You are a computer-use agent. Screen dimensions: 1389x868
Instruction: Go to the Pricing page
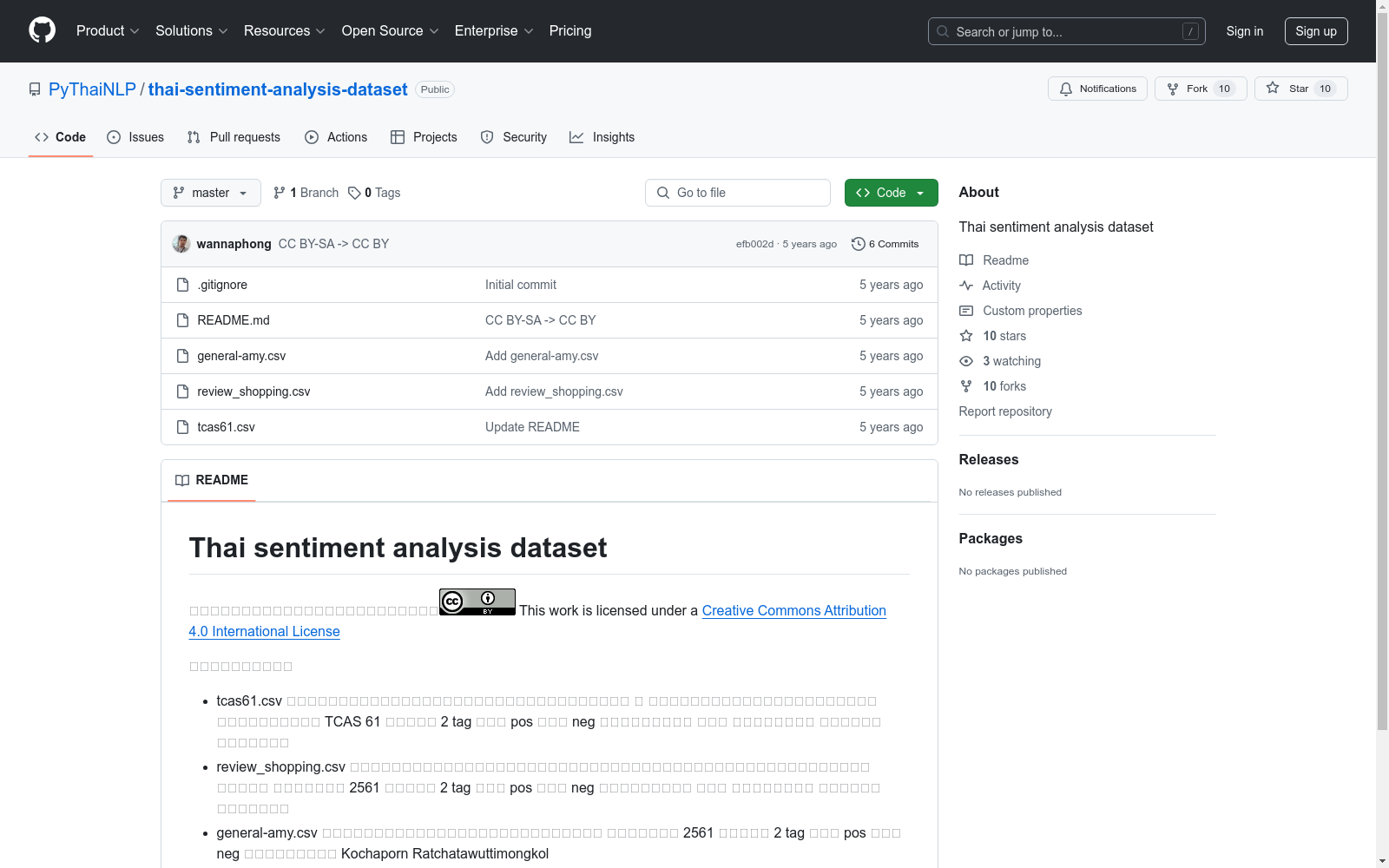point(570,31)
